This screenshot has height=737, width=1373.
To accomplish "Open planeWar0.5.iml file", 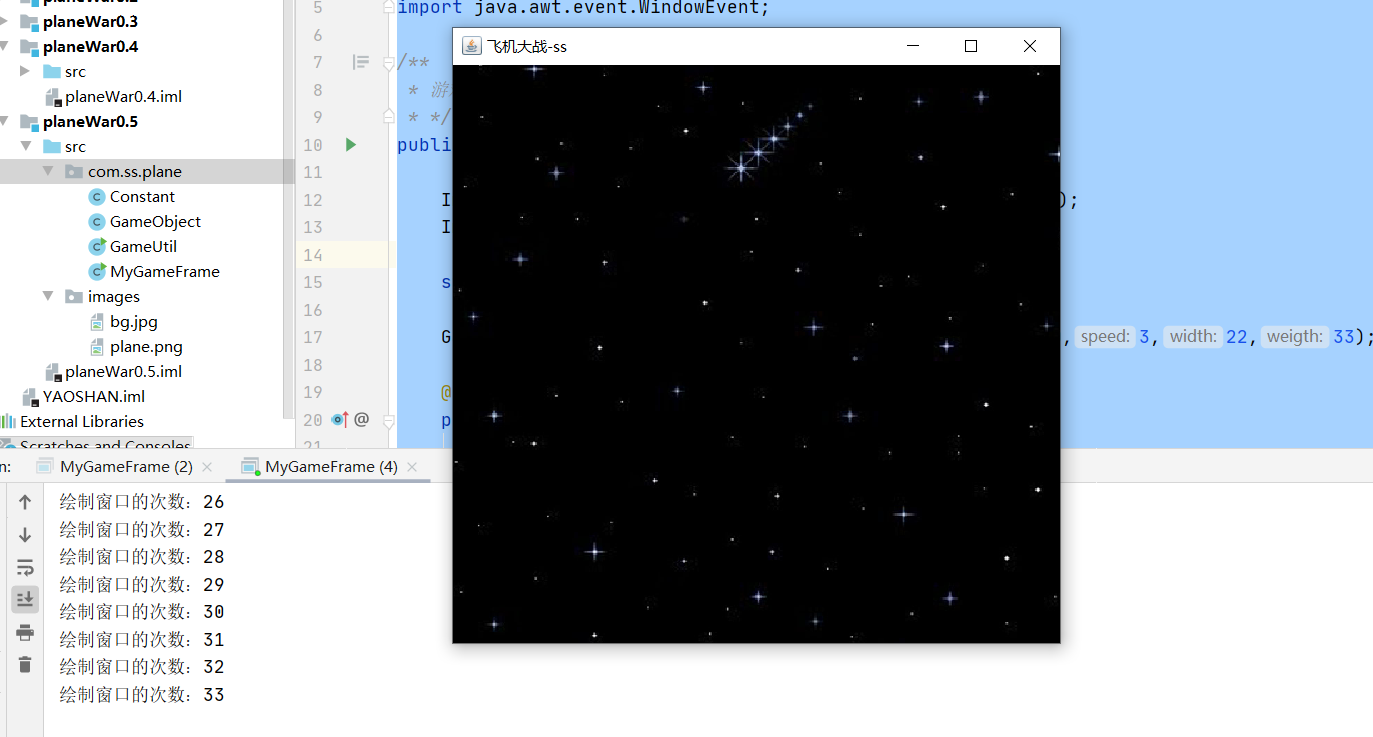I will coord(123,372).
